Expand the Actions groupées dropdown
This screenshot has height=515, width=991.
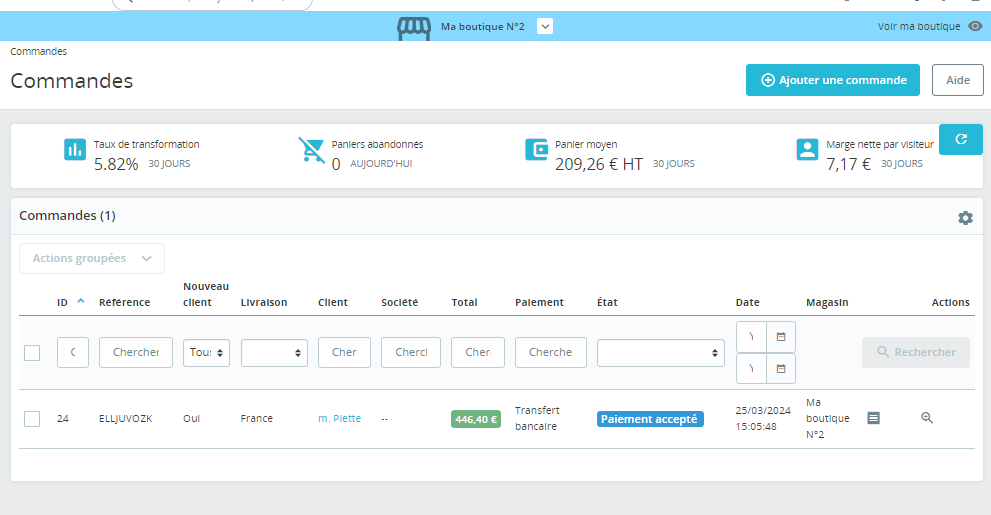tap(92, 258)
